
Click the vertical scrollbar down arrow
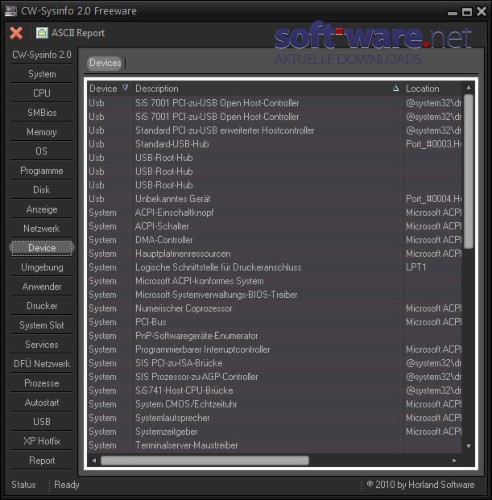tap(469, 446)
